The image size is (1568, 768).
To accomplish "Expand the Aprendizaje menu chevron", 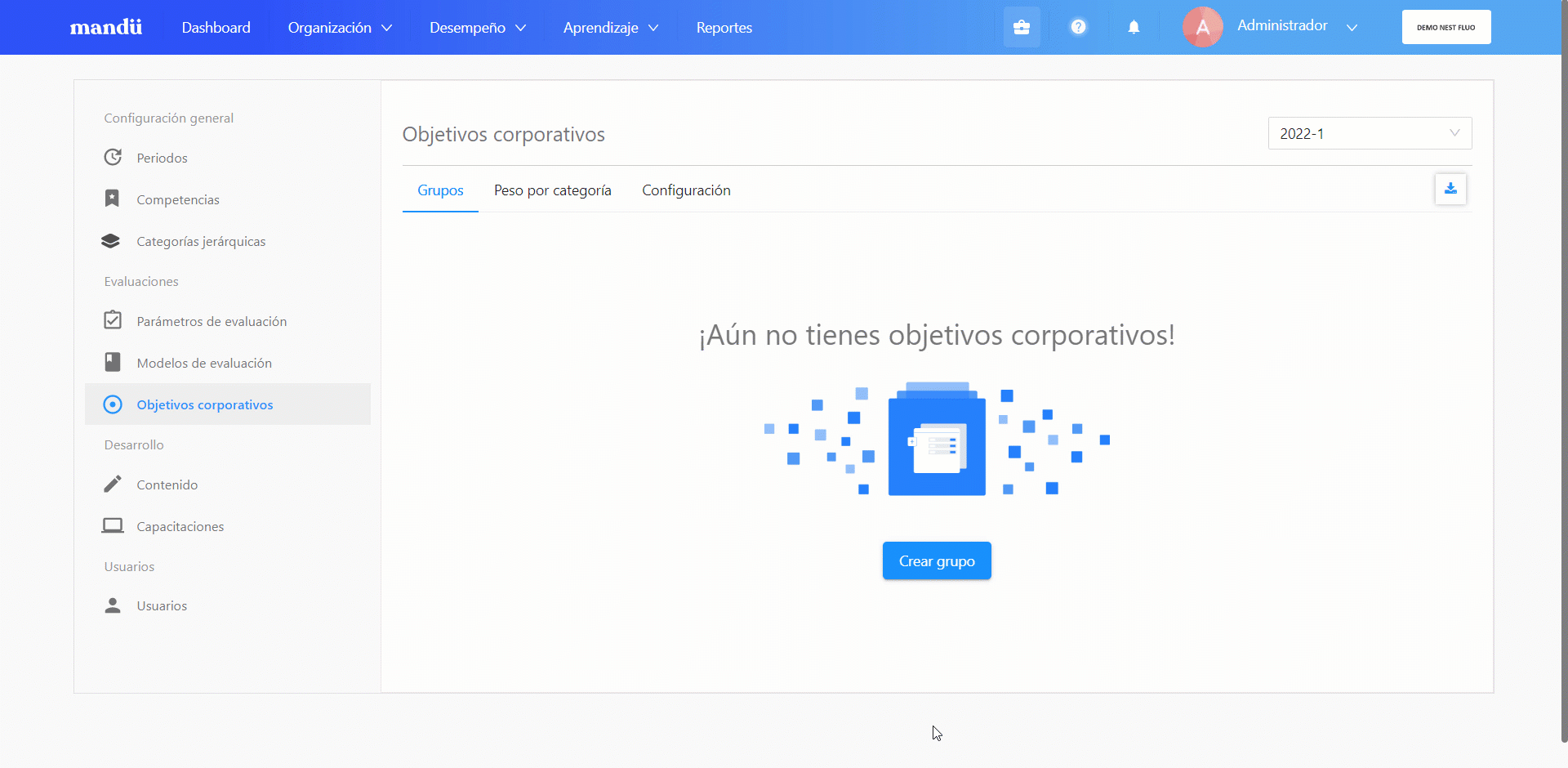I will [653, 28].
